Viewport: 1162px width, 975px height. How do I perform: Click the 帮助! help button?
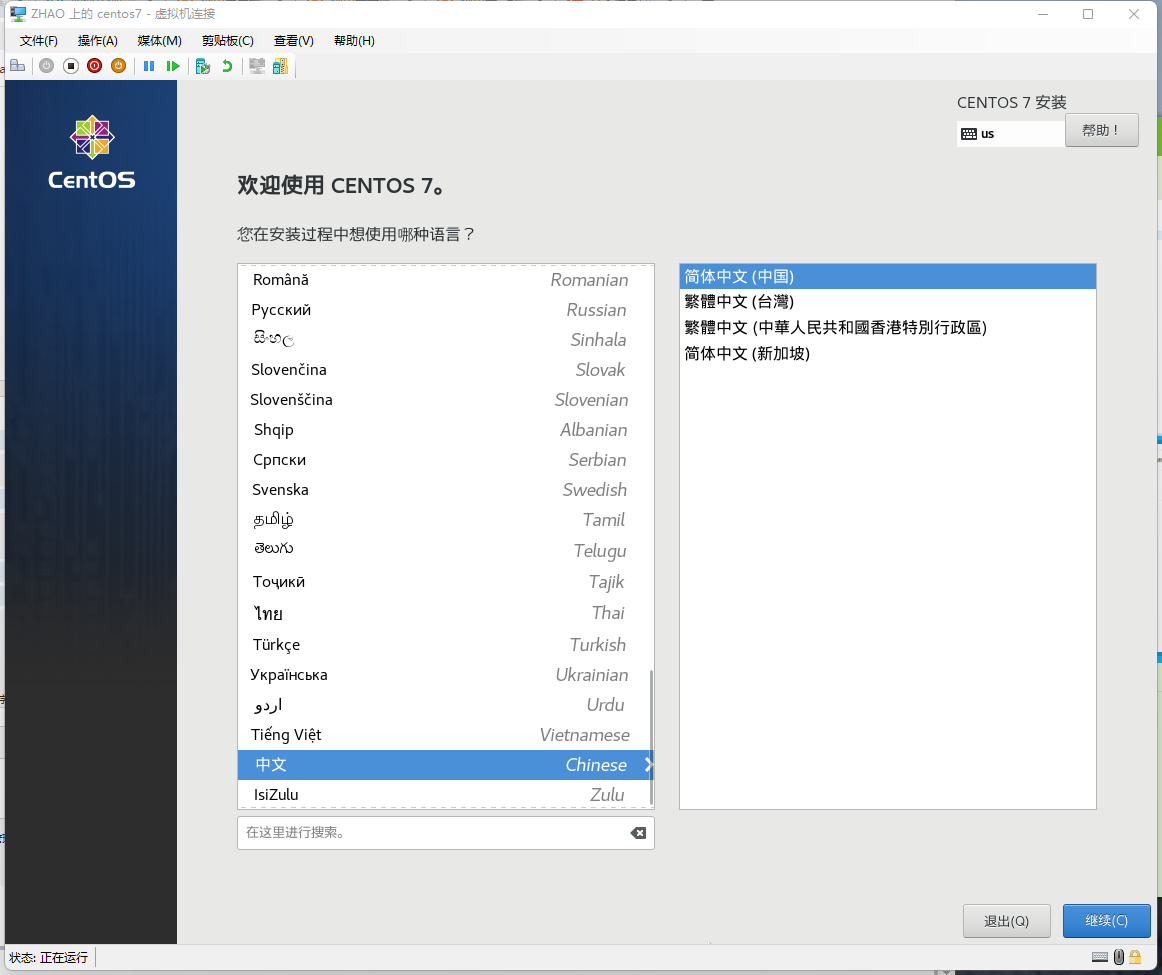pos(1101,130)
